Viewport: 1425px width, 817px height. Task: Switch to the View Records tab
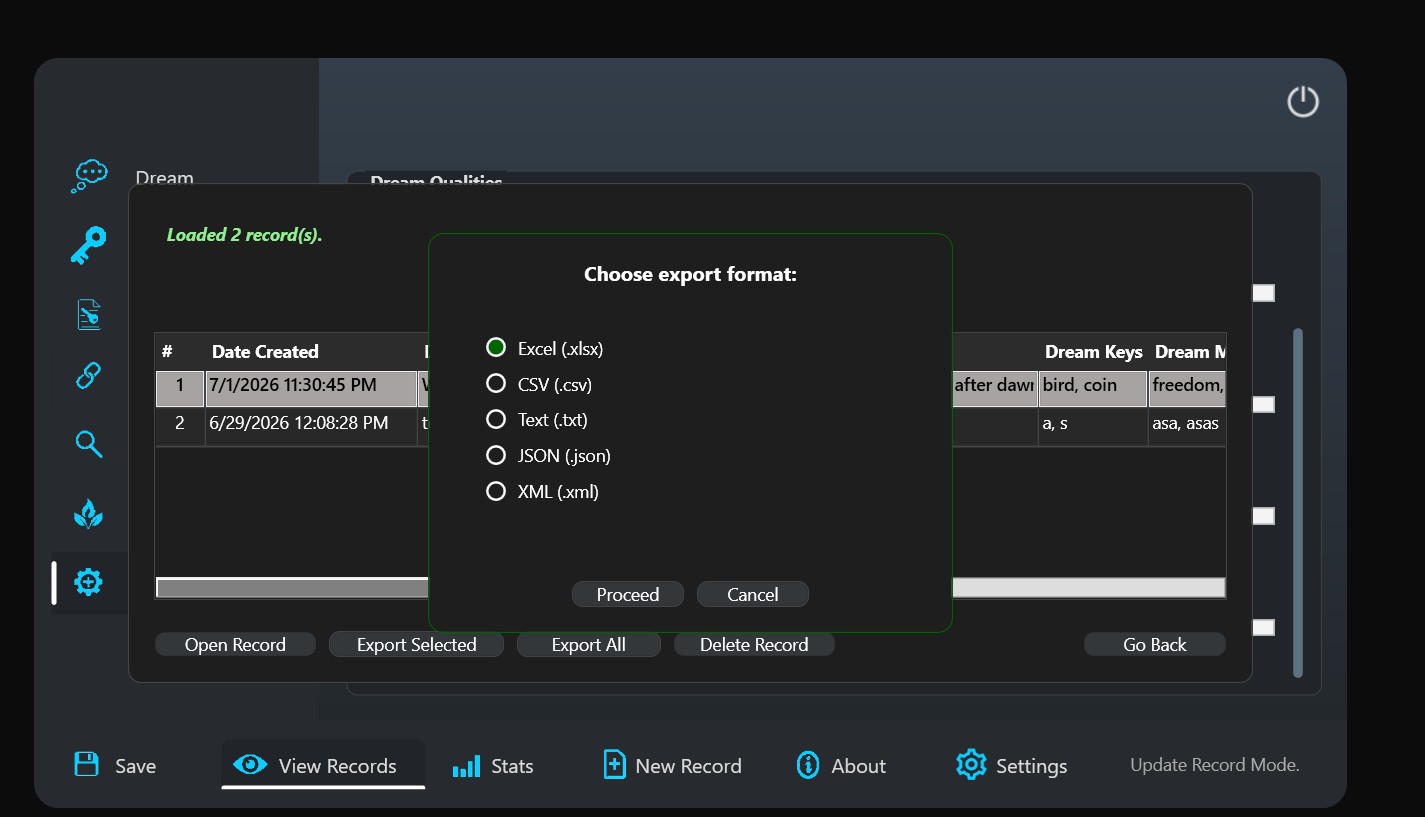pyautogui.click(x=323, y=766)
